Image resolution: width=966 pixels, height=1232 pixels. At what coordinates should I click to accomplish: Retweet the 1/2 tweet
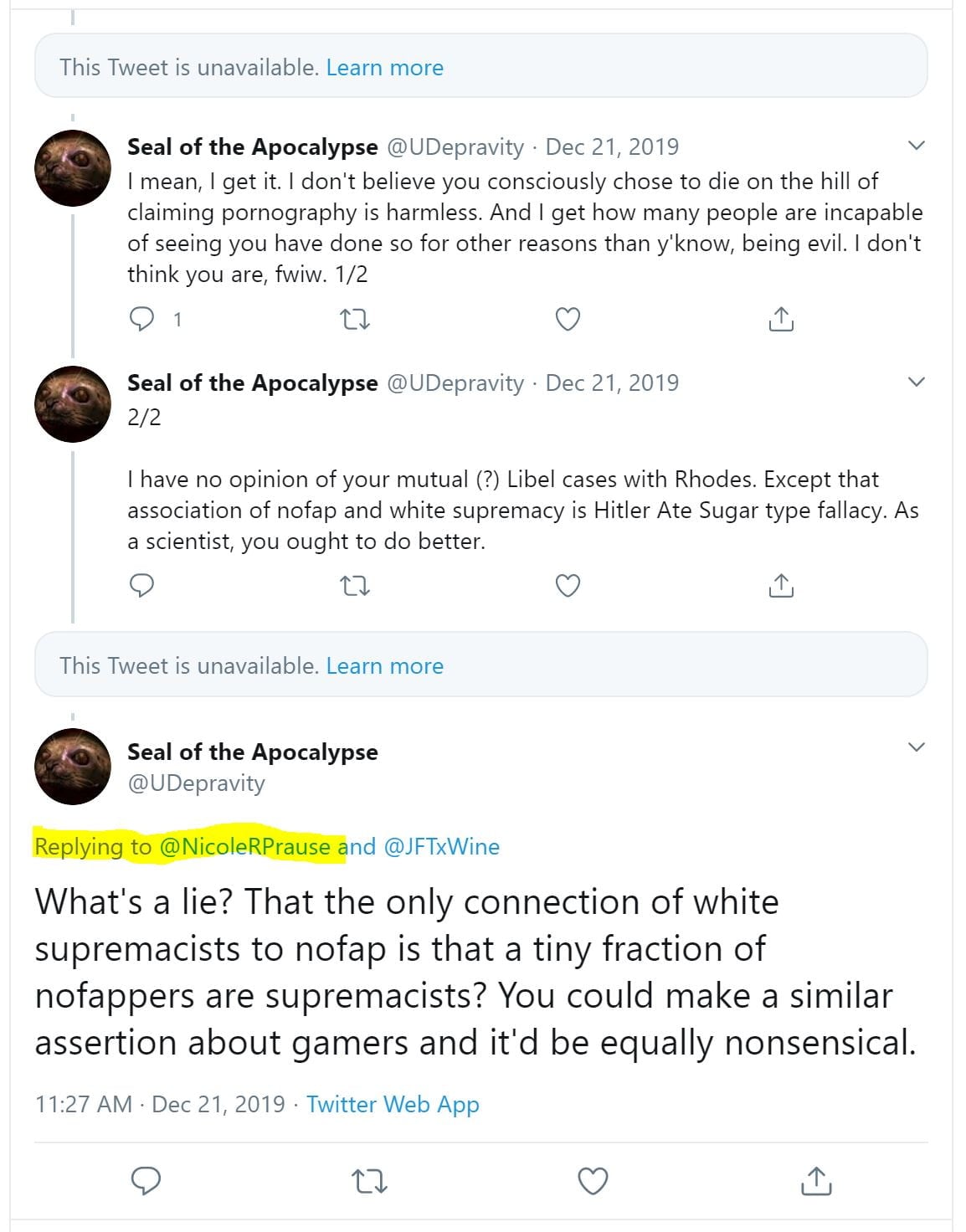click(x=357, y=319)
